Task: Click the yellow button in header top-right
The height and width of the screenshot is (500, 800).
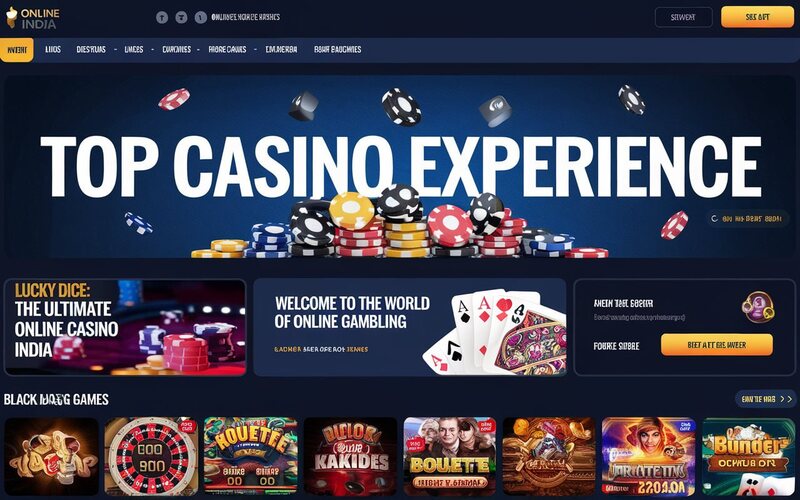Action: coord(757,17)
